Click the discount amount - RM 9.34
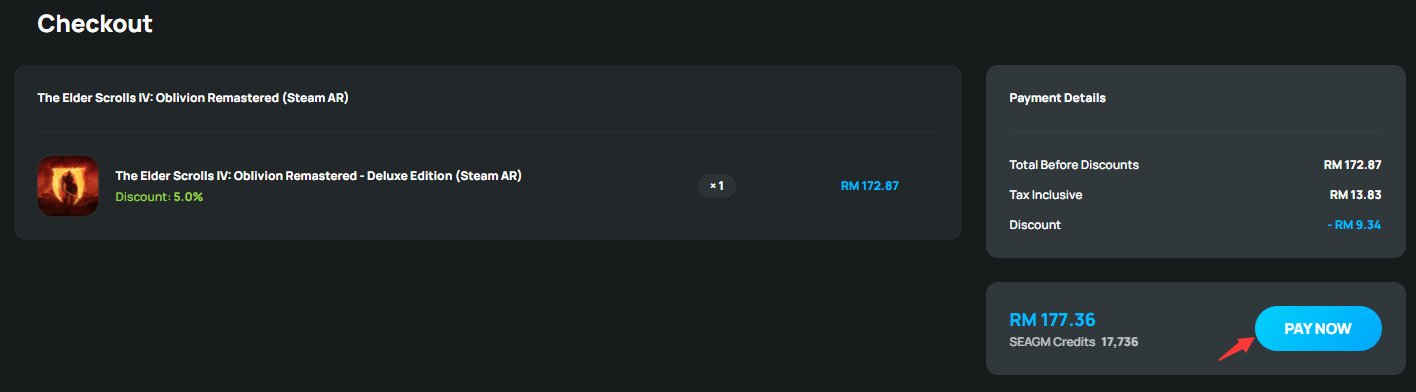The image size is (1416, 392). click(1354, 225)
